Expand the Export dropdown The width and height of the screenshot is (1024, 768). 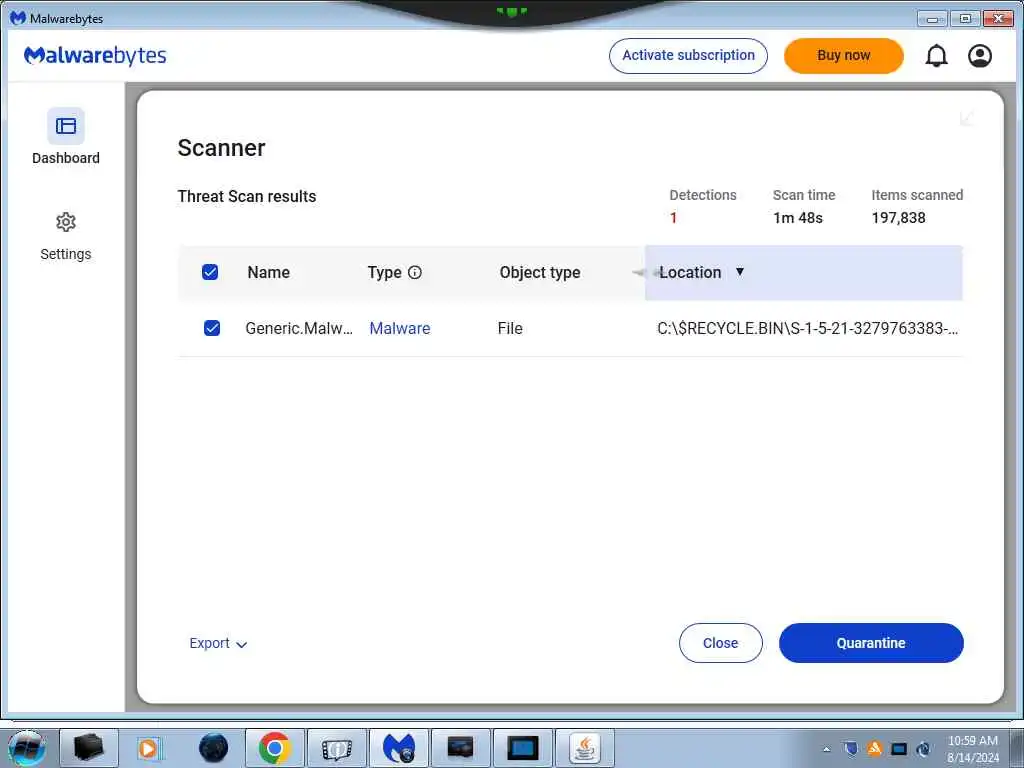point(218,643)
